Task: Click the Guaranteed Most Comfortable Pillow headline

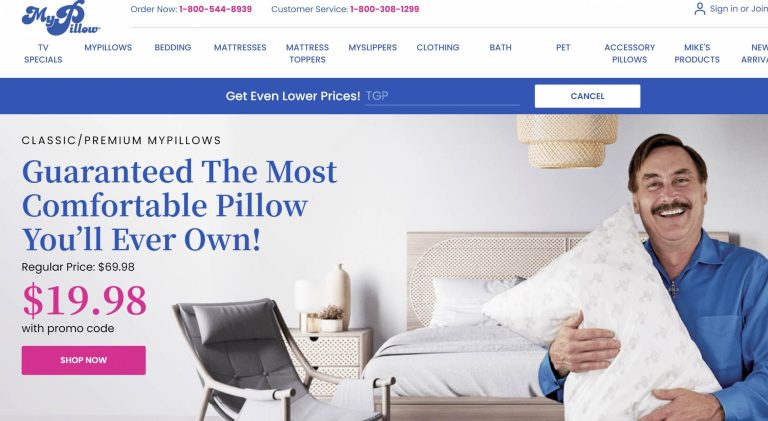Action: pyautogui.click(x=179, y=205)
